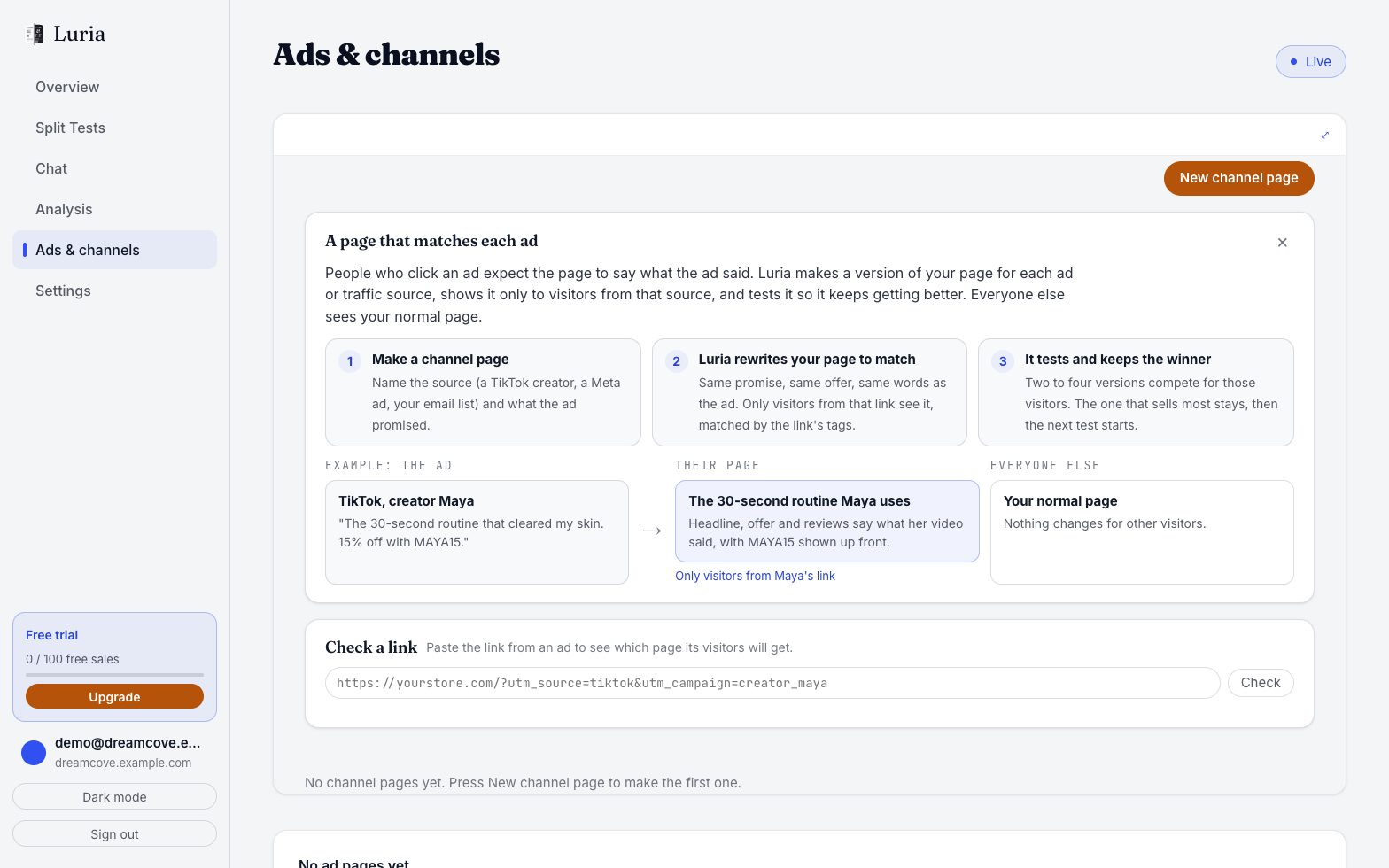
Task: Click the 'A page that matches each ad' title
Action: tap(431, 241)
